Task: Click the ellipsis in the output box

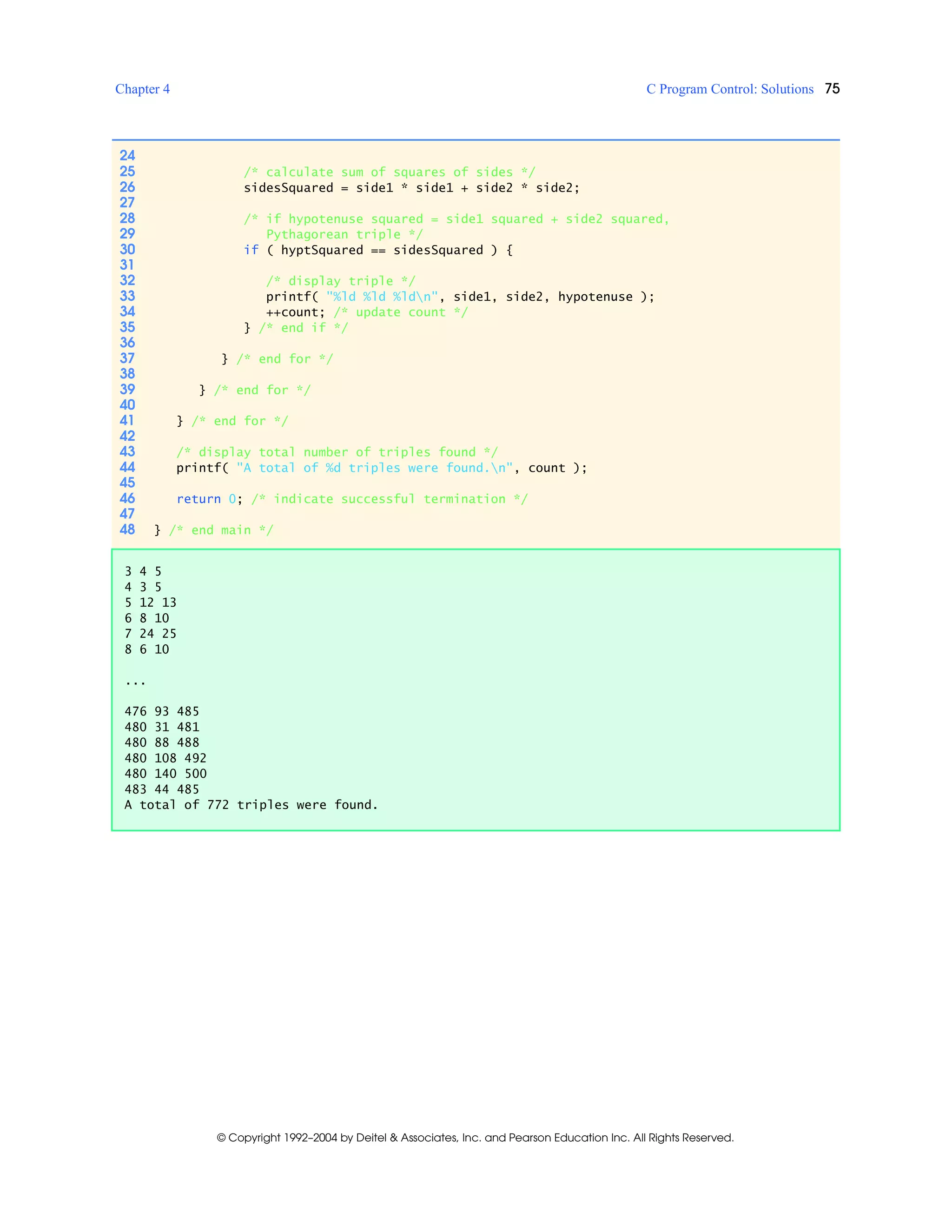Action: (135, 683)
